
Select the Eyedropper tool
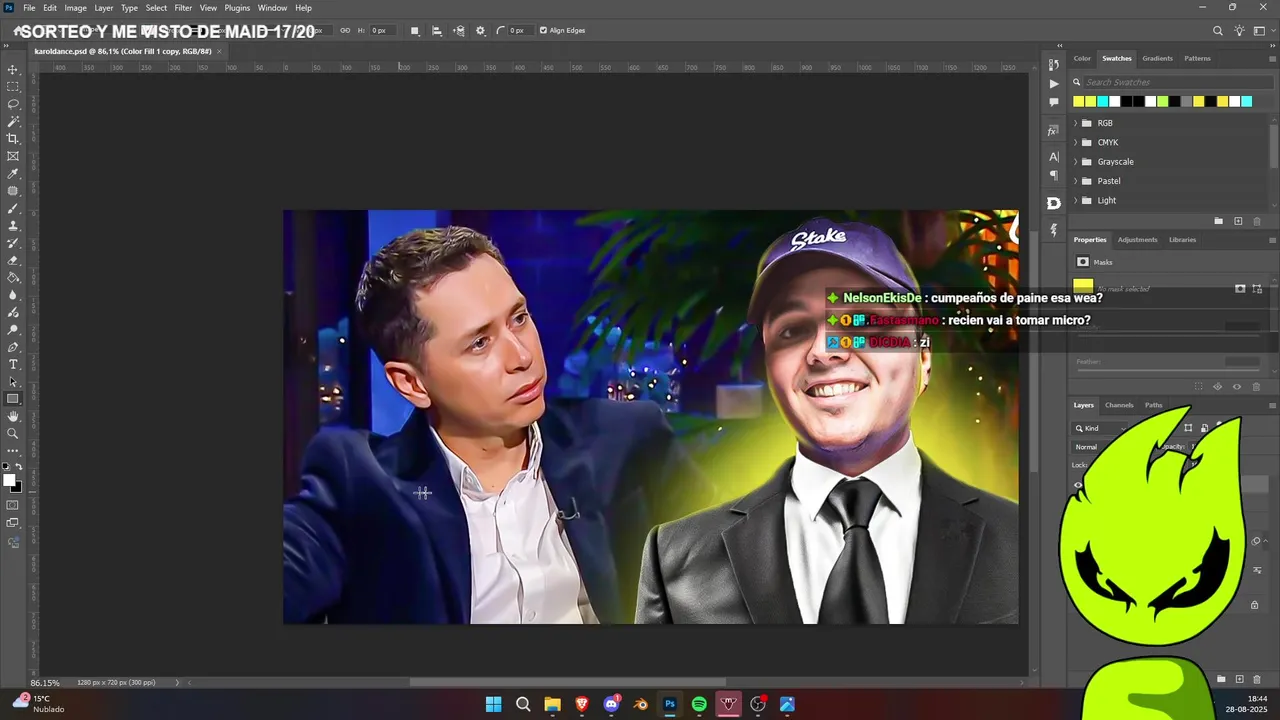13,174
